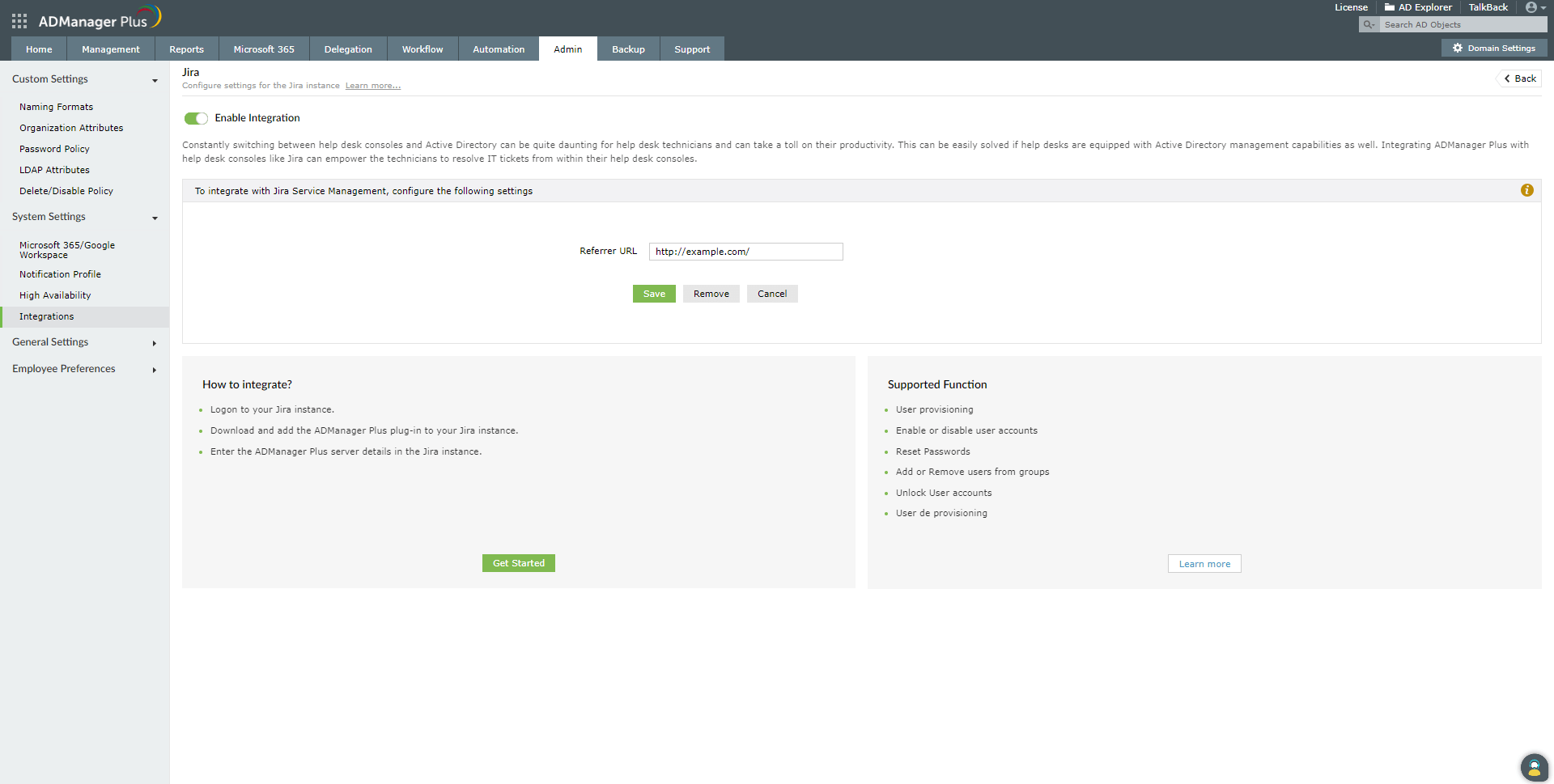
Task: Open the user account icon top right
Action: (x=1532, y=7)
